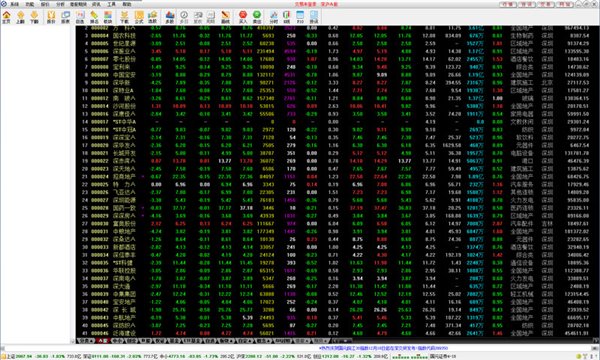The height and width of the screenshot is (360, 600).
Task: Click the tab-strip horizontal scroll control
Action: (x=342, y=340)
